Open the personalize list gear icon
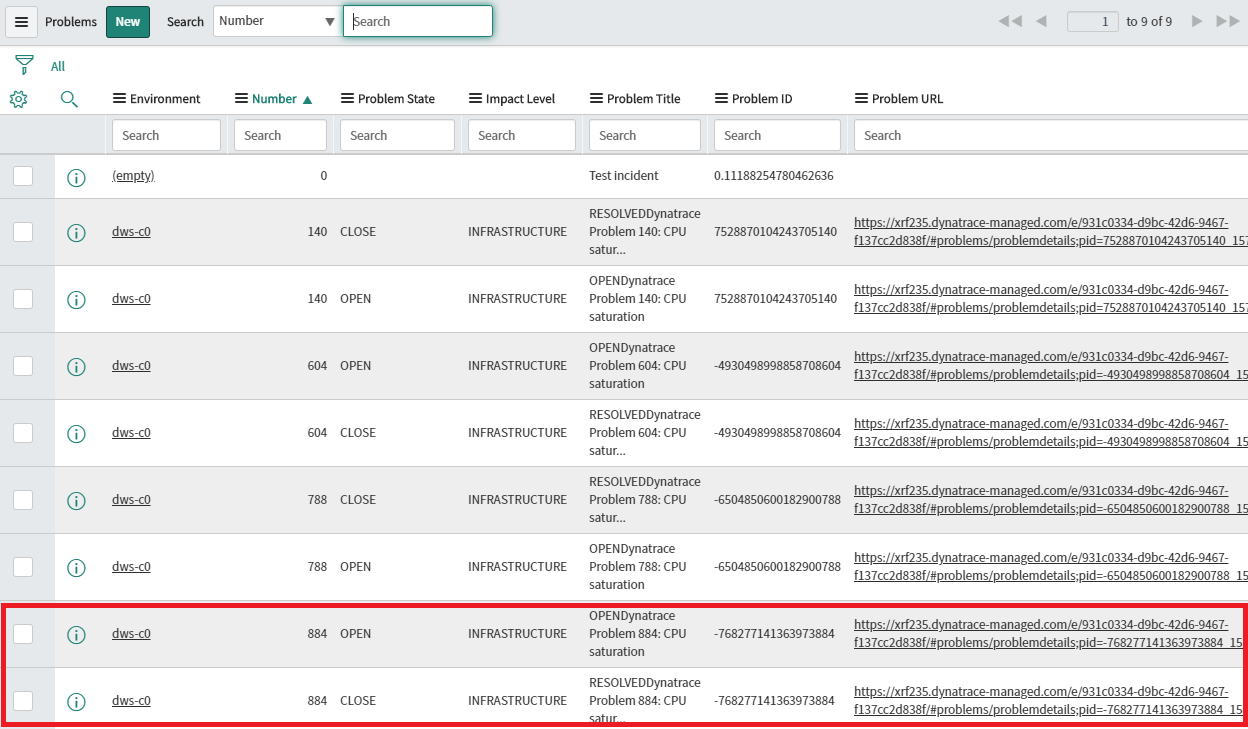This screenshot has width=1248, height=729. point(18,99)
